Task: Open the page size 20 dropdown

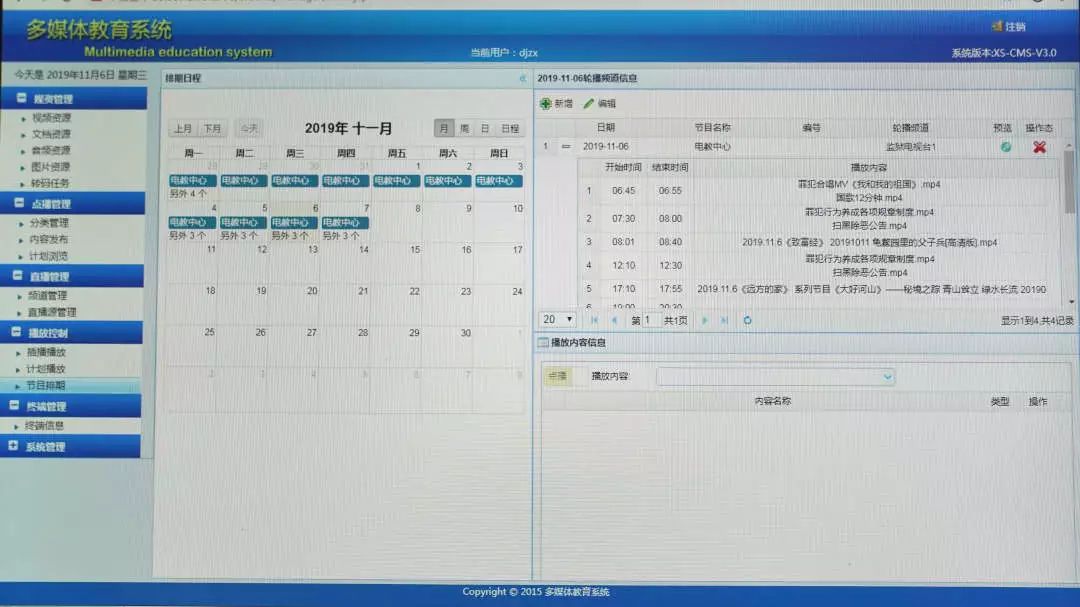Action: pyautogui.click(x=557, y=320)
